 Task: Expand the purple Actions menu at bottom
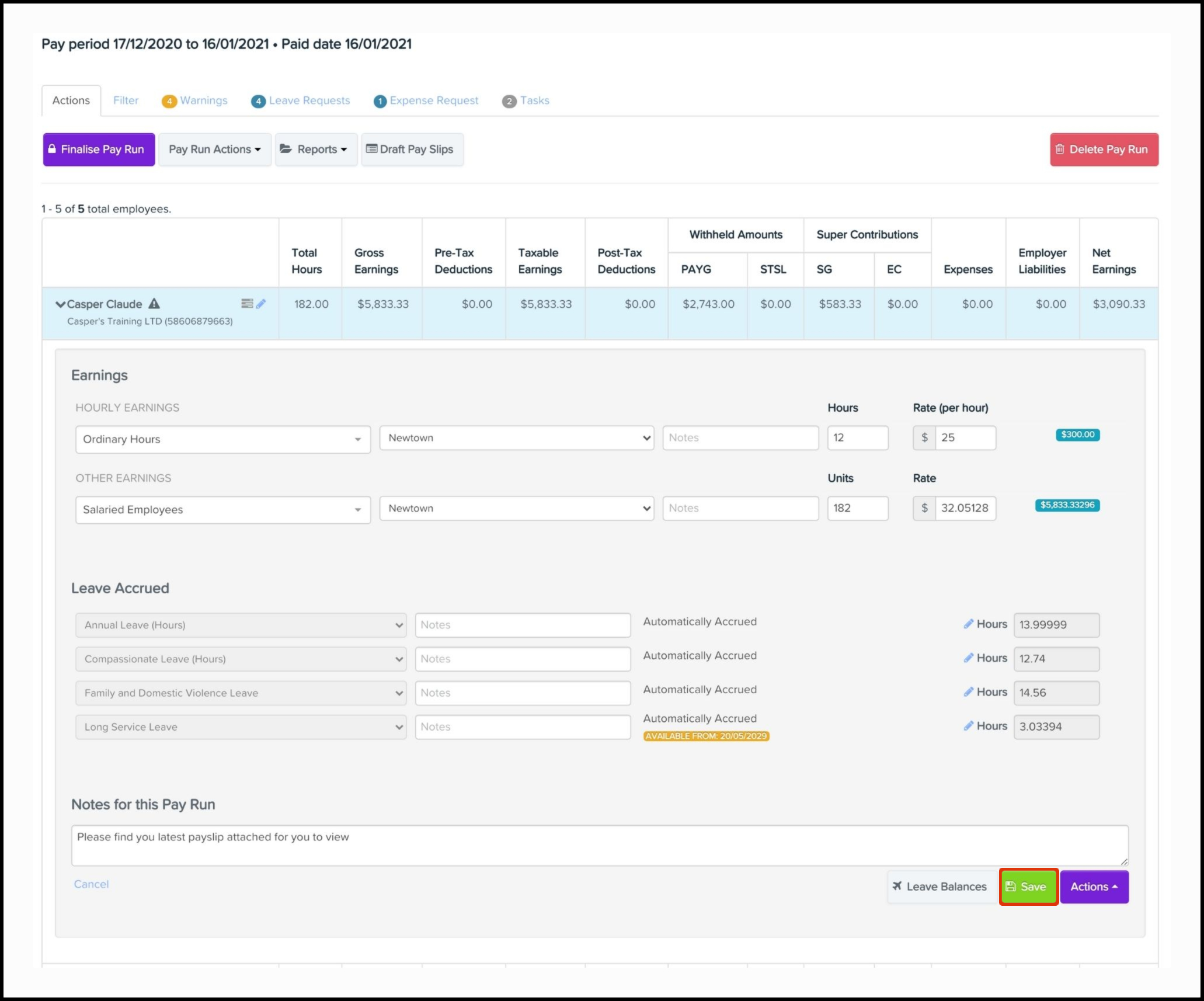[x=1094, y=887]
